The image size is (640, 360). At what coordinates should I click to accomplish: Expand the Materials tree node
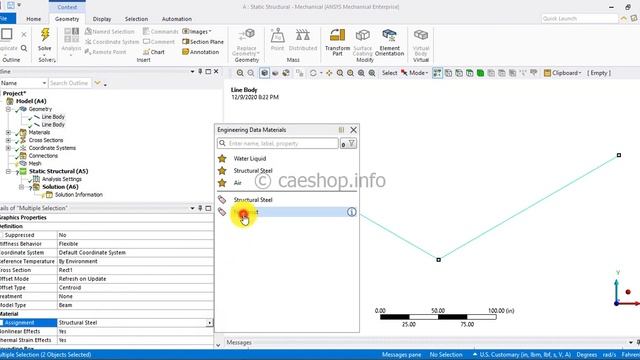[x=8, y=132]
